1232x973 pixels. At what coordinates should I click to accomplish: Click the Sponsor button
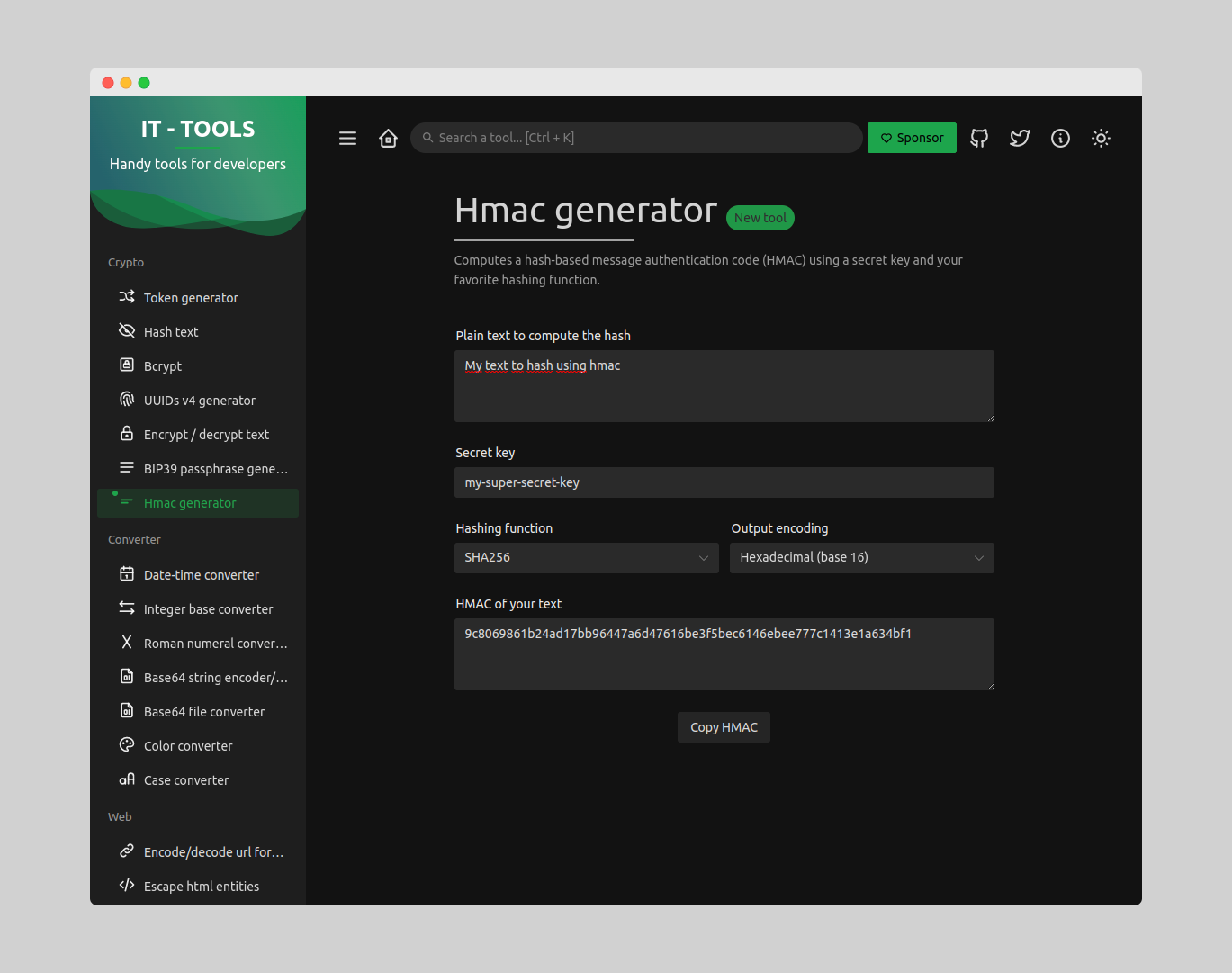click(912, 137)
